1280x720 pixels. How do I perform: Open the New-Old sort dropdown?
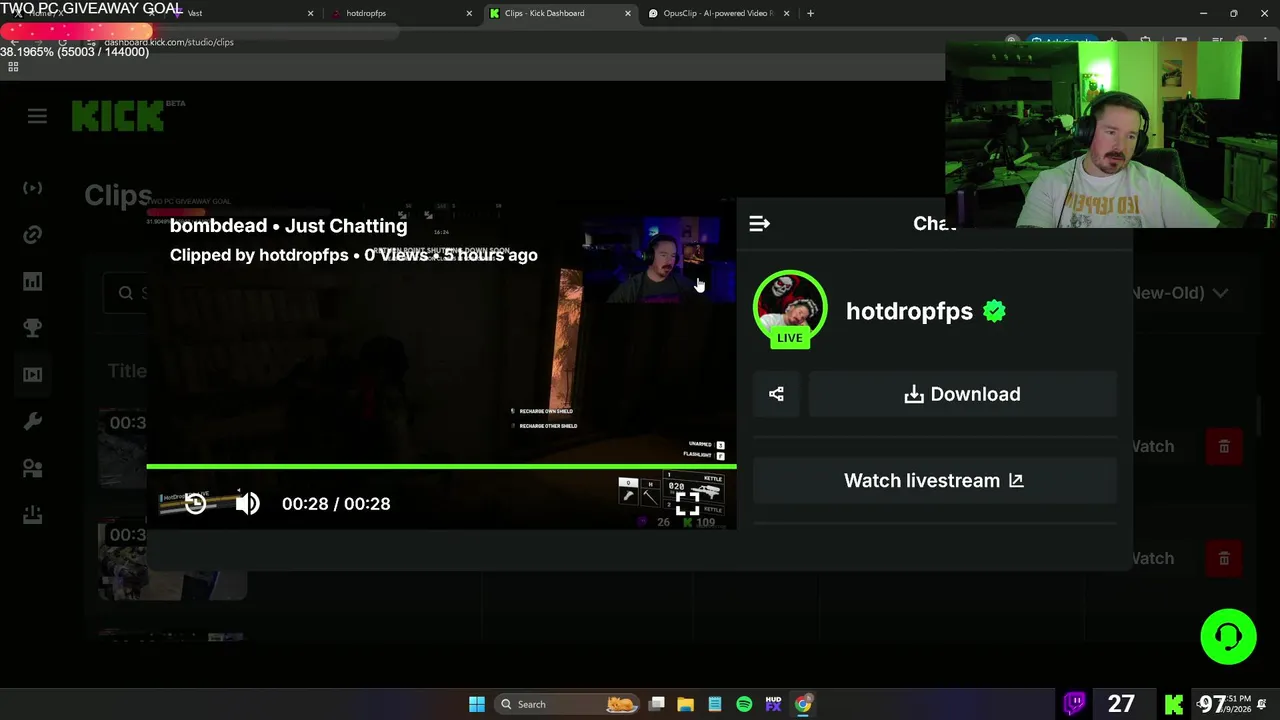click(1180, 293)
